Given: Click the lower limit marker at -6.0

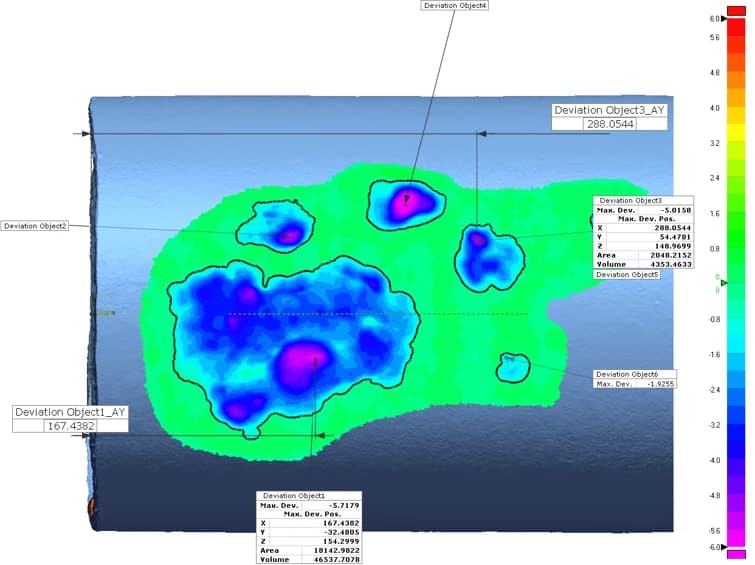Looking at the screenshot, I should (724, 547).
